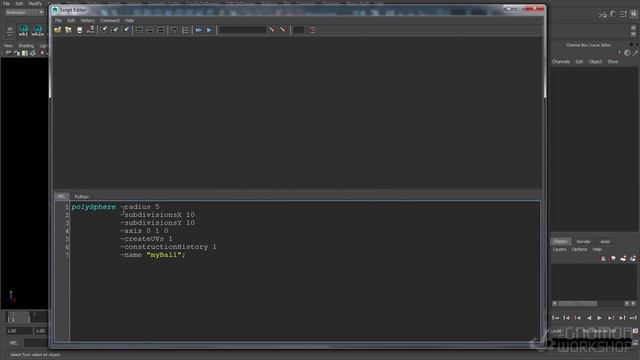Click the "-createUVs 1" line
640x360 pixels.
(x=146, y=239)
